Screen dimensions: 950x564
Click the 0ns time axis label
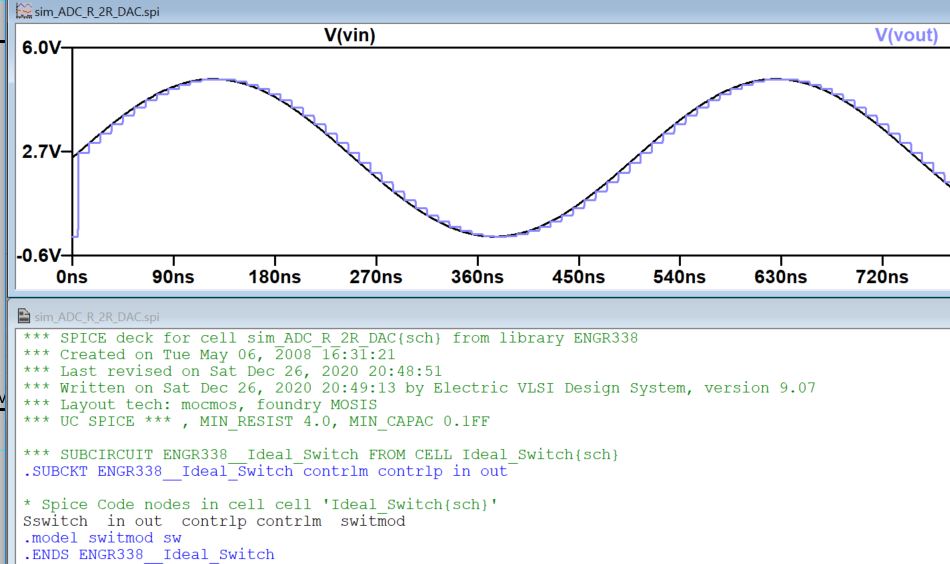point(72,277)
